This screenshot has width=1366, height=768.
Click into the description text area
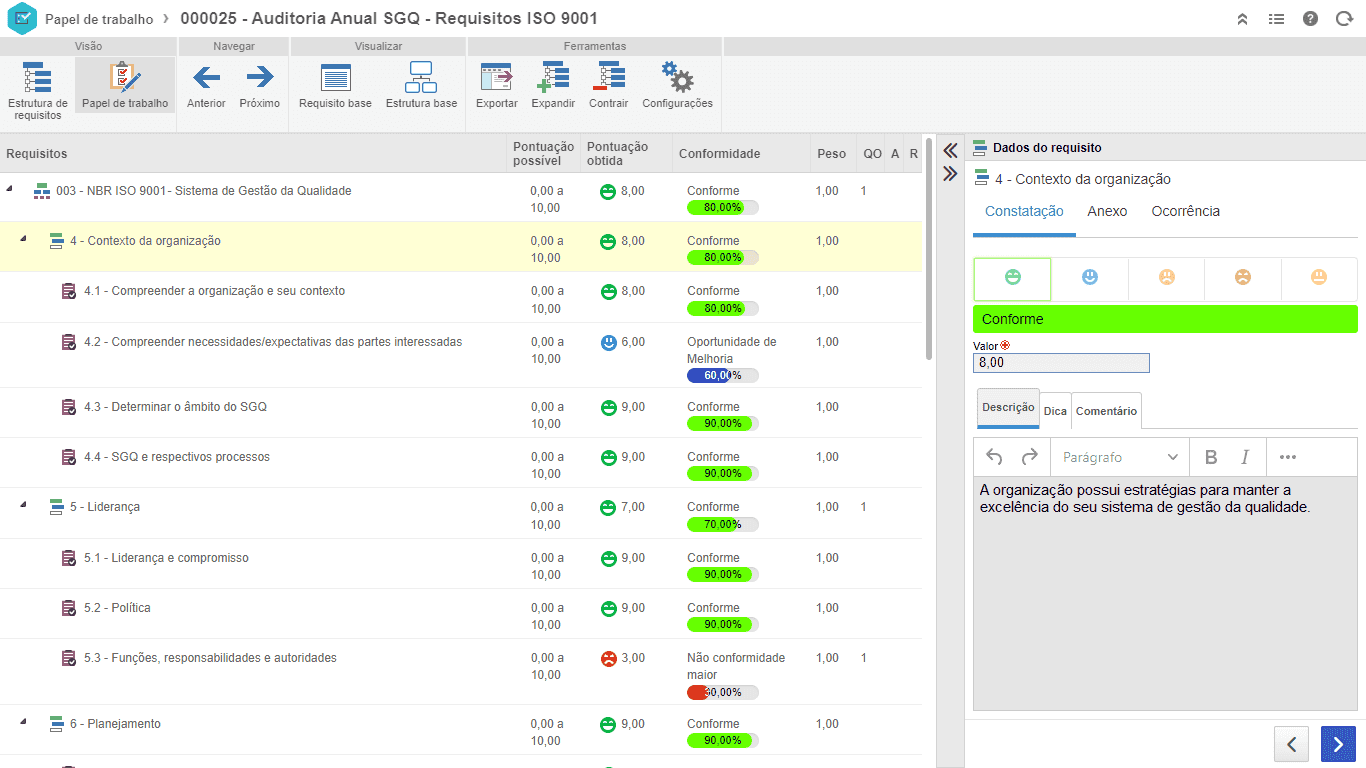[1165, 594]
